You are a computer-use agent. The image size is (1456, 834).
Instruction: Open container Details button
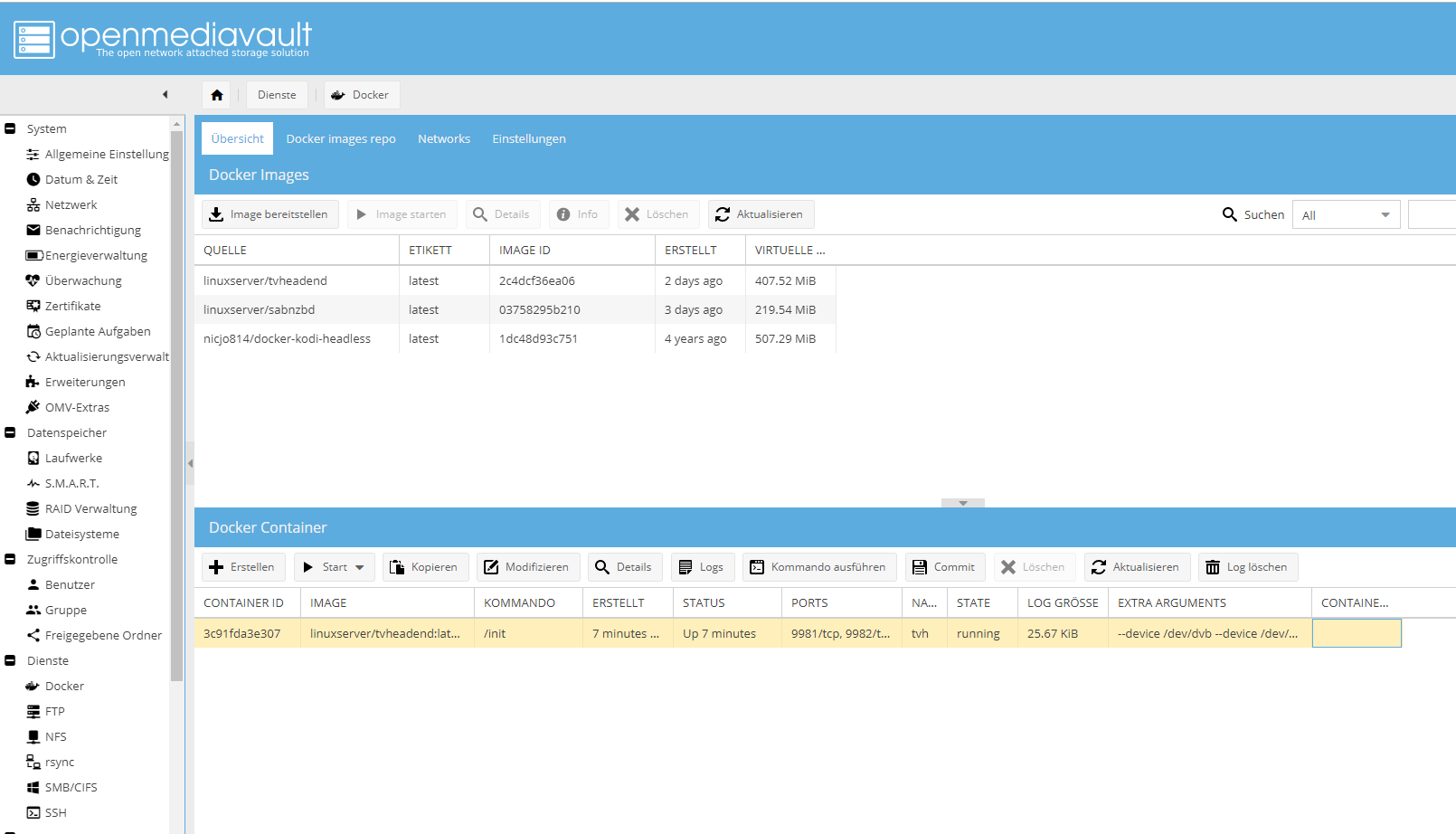coord(625,567)
